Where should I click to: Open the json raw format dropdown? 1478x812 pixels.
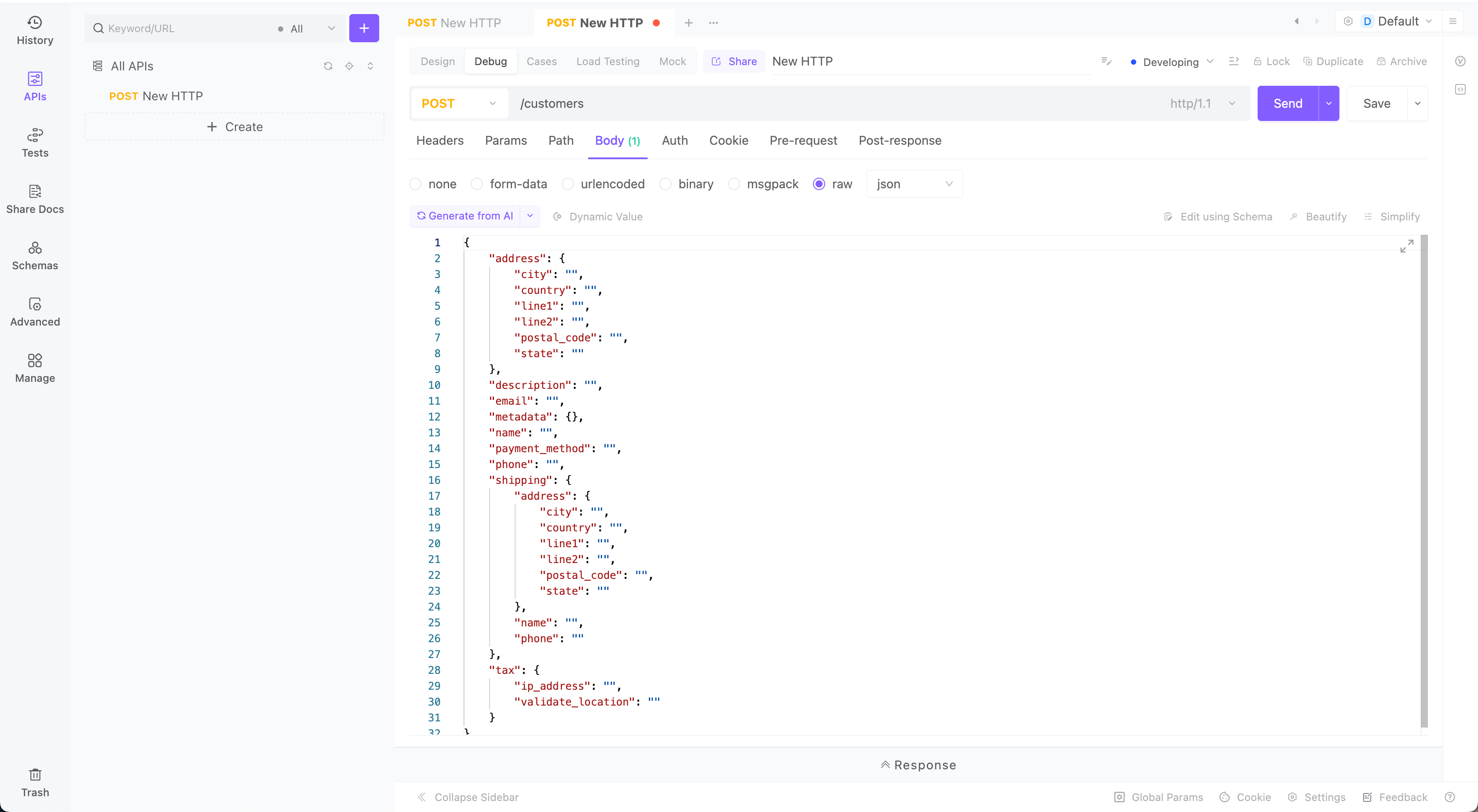(915, 183)
